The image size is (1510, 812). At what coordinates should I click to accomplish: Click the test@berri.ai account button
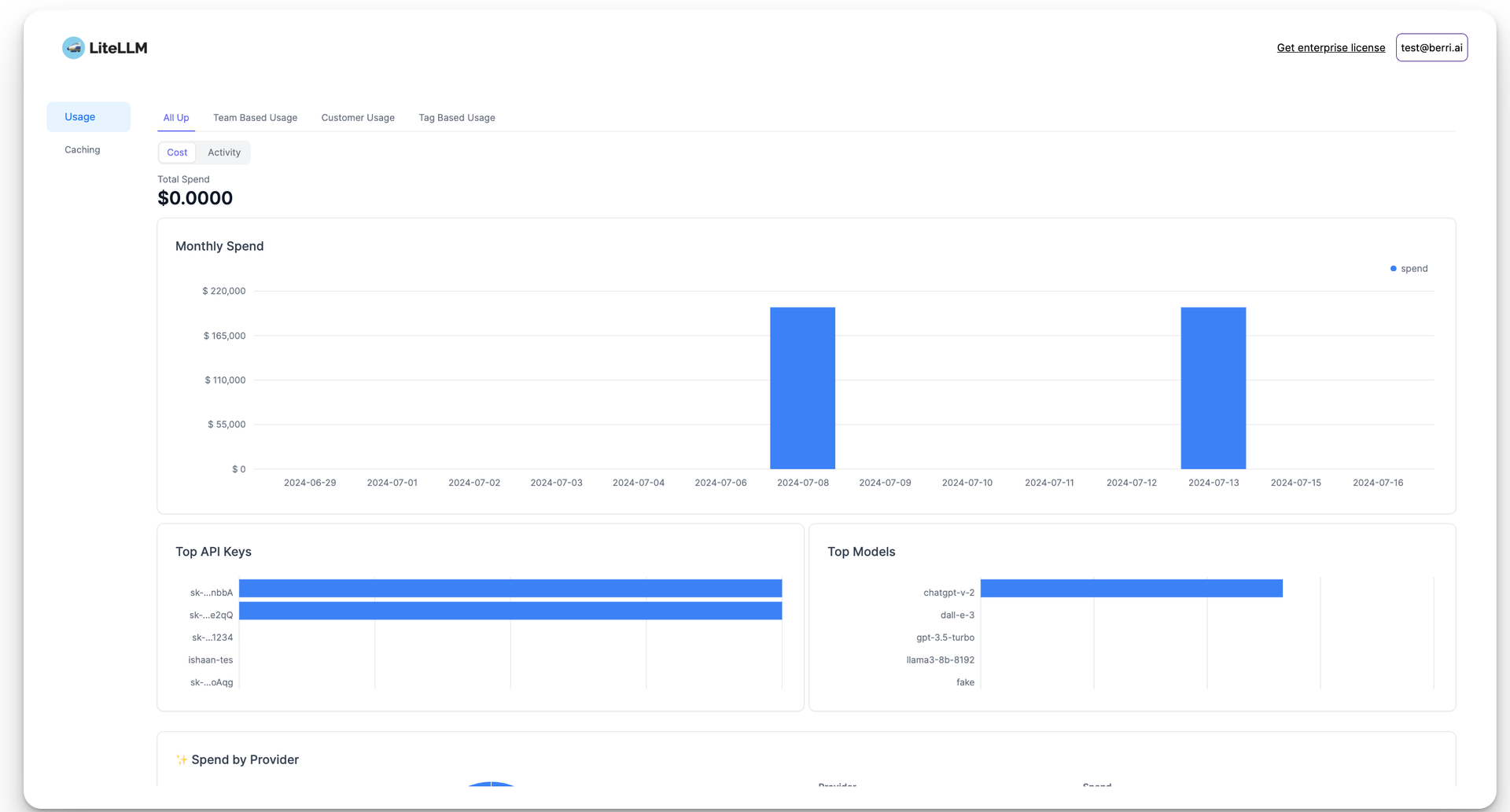pyautogui.click(x=1431, y=48)
